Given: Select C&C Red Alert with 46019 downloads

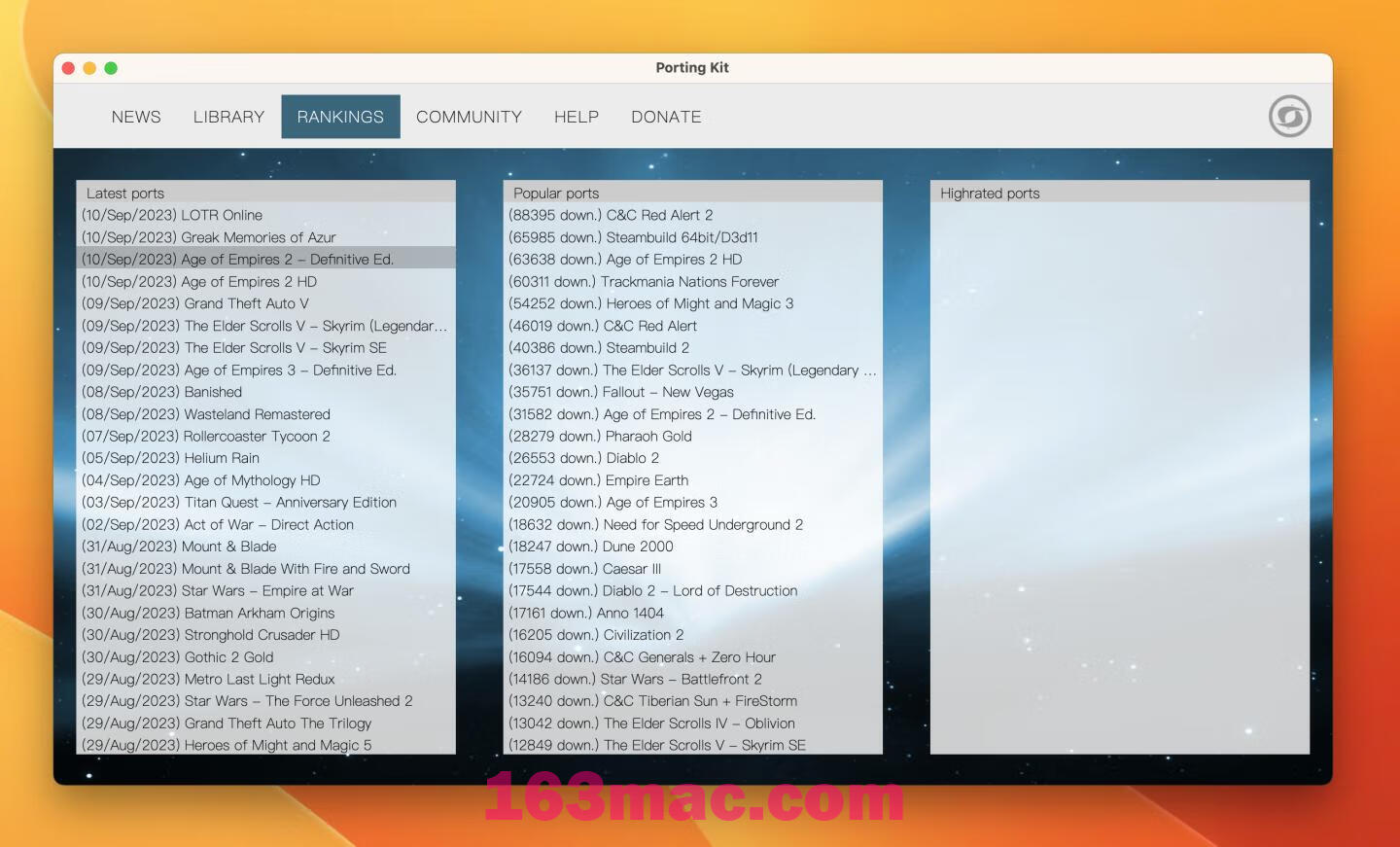Looking at the screenshot, I should (693, 326).
